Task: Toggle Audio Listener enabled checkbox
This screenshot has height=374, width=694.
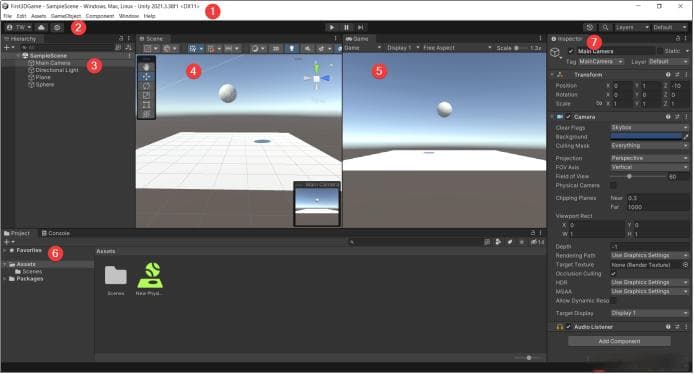Action: point(568,327)
